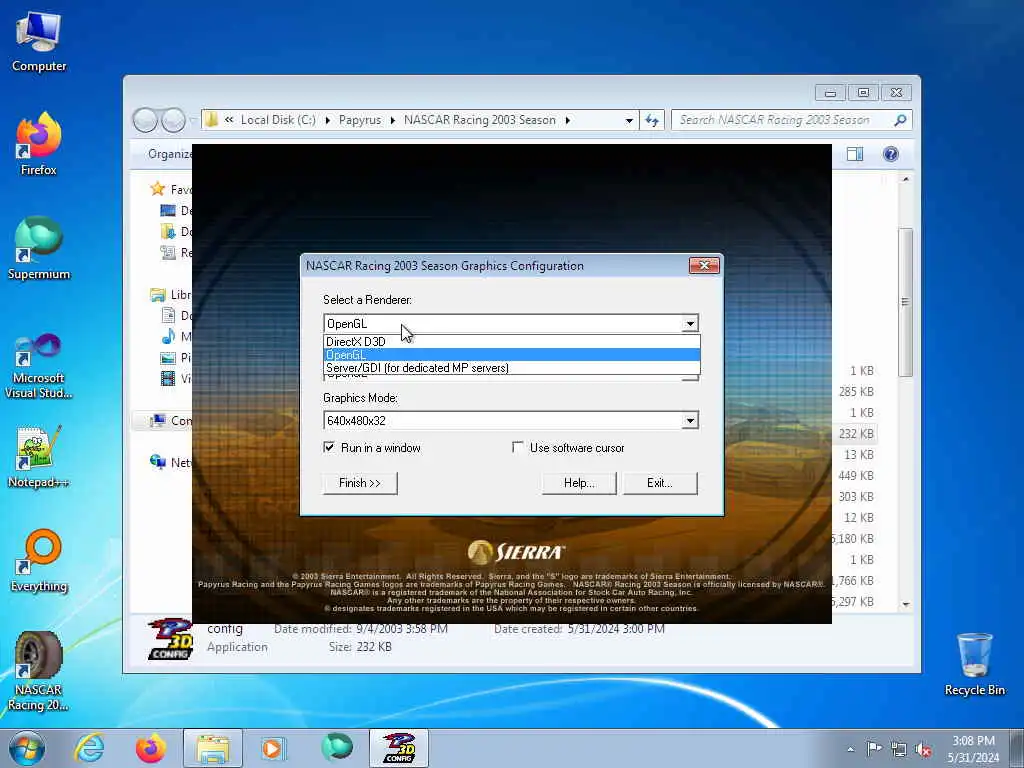The image size is (1024, 768).
Task: Click the taskbar clock showing 3:08 PM
Action: pyautogui.click(x=973, y=749)
